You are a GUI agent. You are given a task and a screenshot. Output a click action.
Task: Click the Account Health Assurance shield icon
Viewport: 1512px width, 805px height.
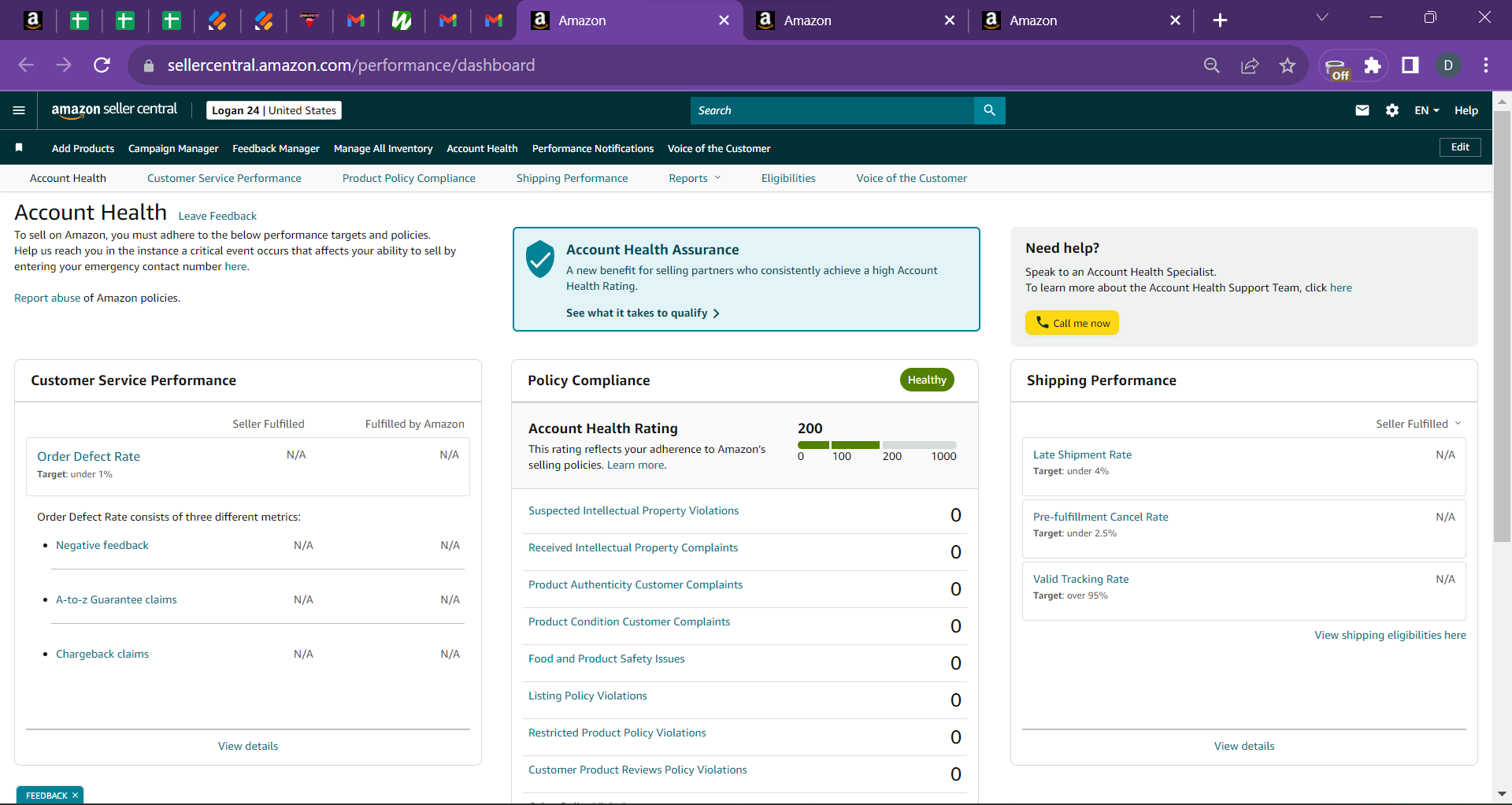pyautogui.click(x=540, y=259)
